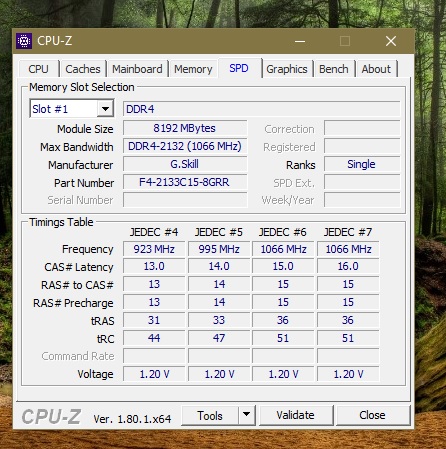Click the 1066 MHz cell under JEDEC #6
The image size is (446, 449).
tap(283, 249)
